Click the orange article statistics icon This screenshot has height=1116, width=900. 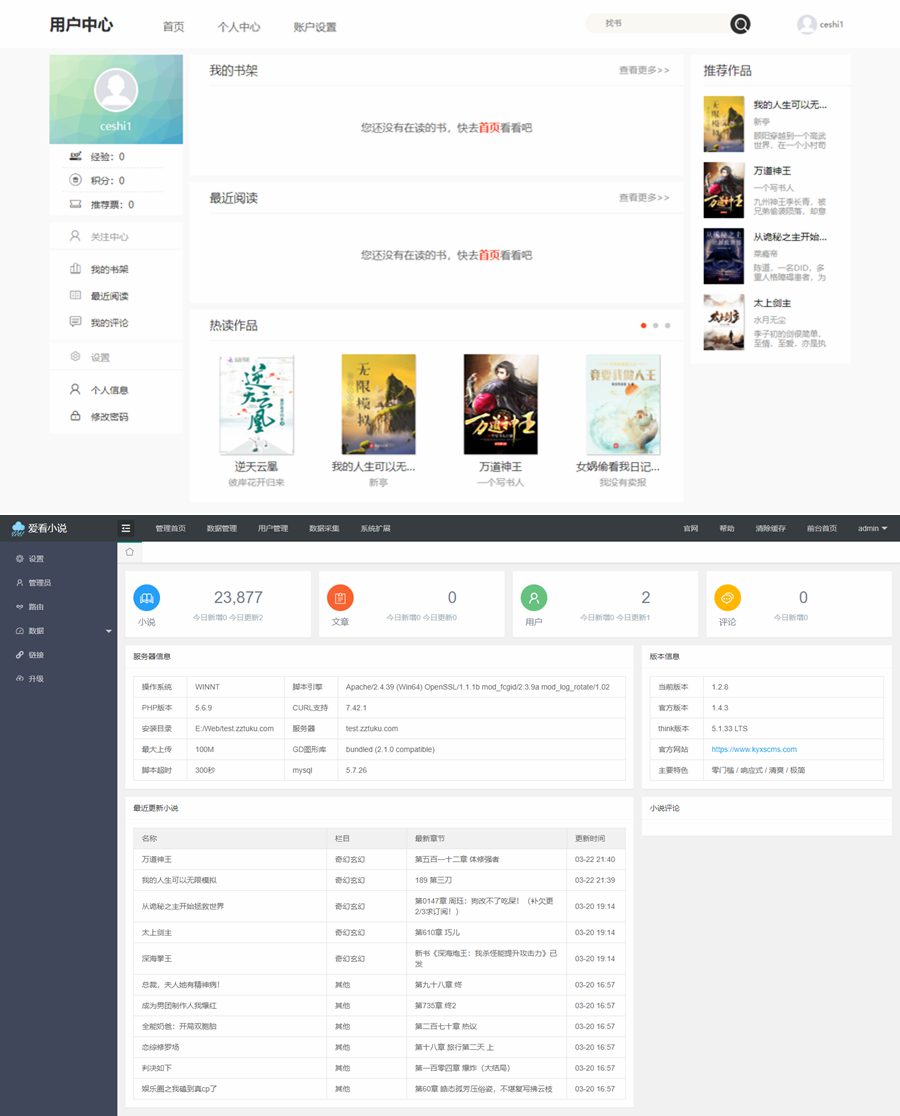(340, 597)
